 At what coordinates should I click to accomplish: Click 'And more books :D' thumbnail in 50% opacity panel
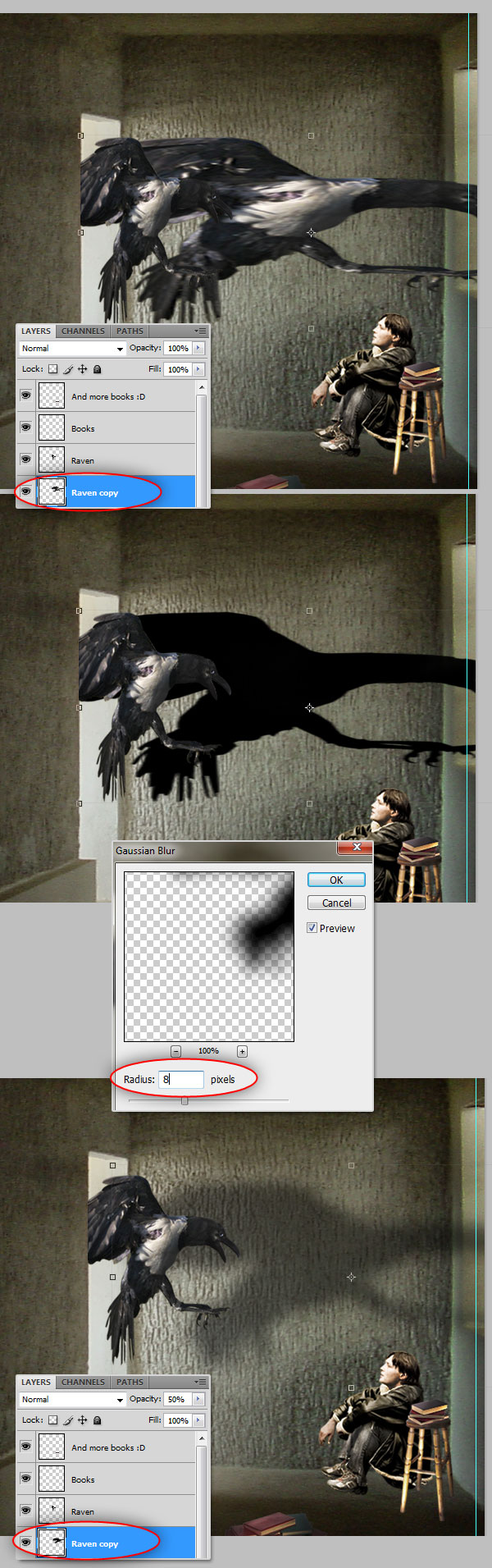[52, 1447]
